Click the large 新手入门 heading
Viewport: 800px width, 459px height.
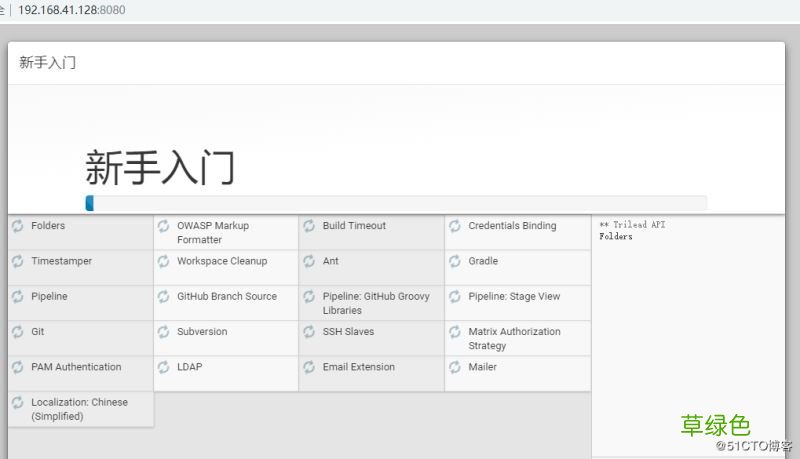[160, 167]
